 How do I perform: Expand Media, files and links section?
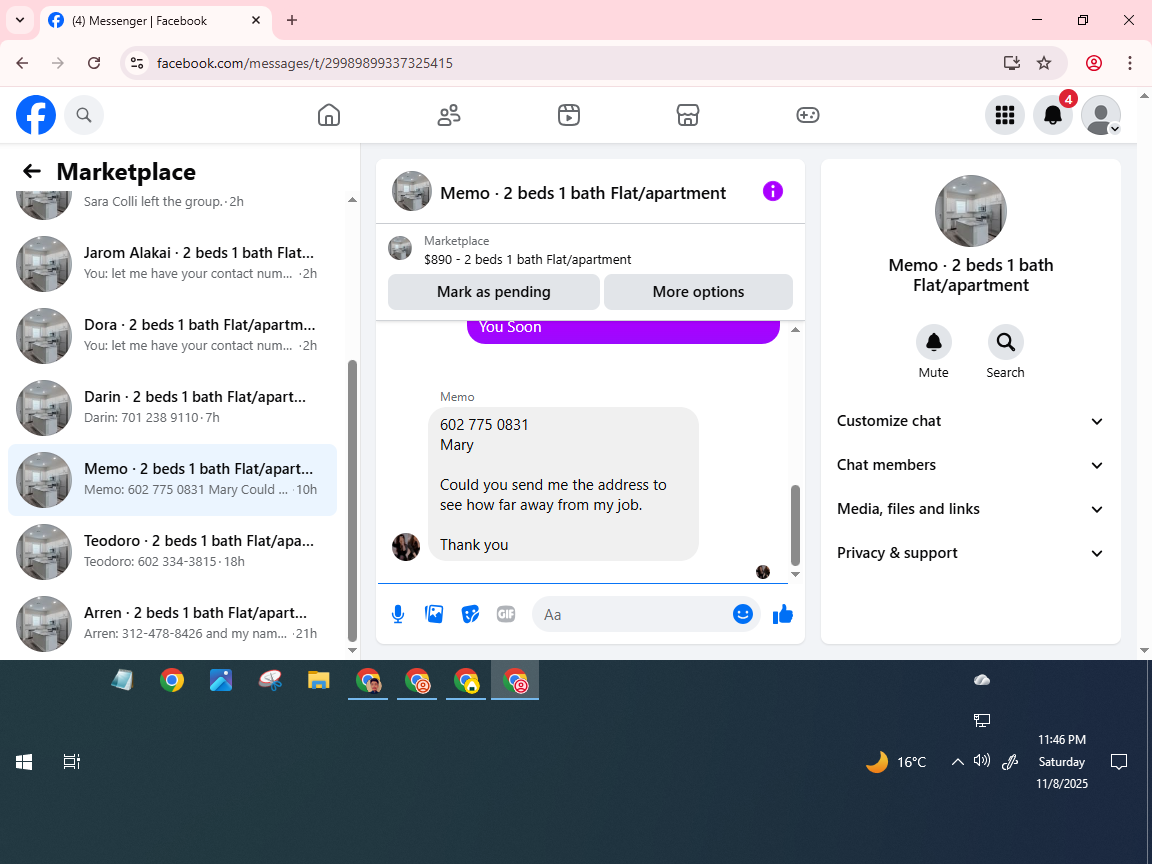(x=971, y=509)
